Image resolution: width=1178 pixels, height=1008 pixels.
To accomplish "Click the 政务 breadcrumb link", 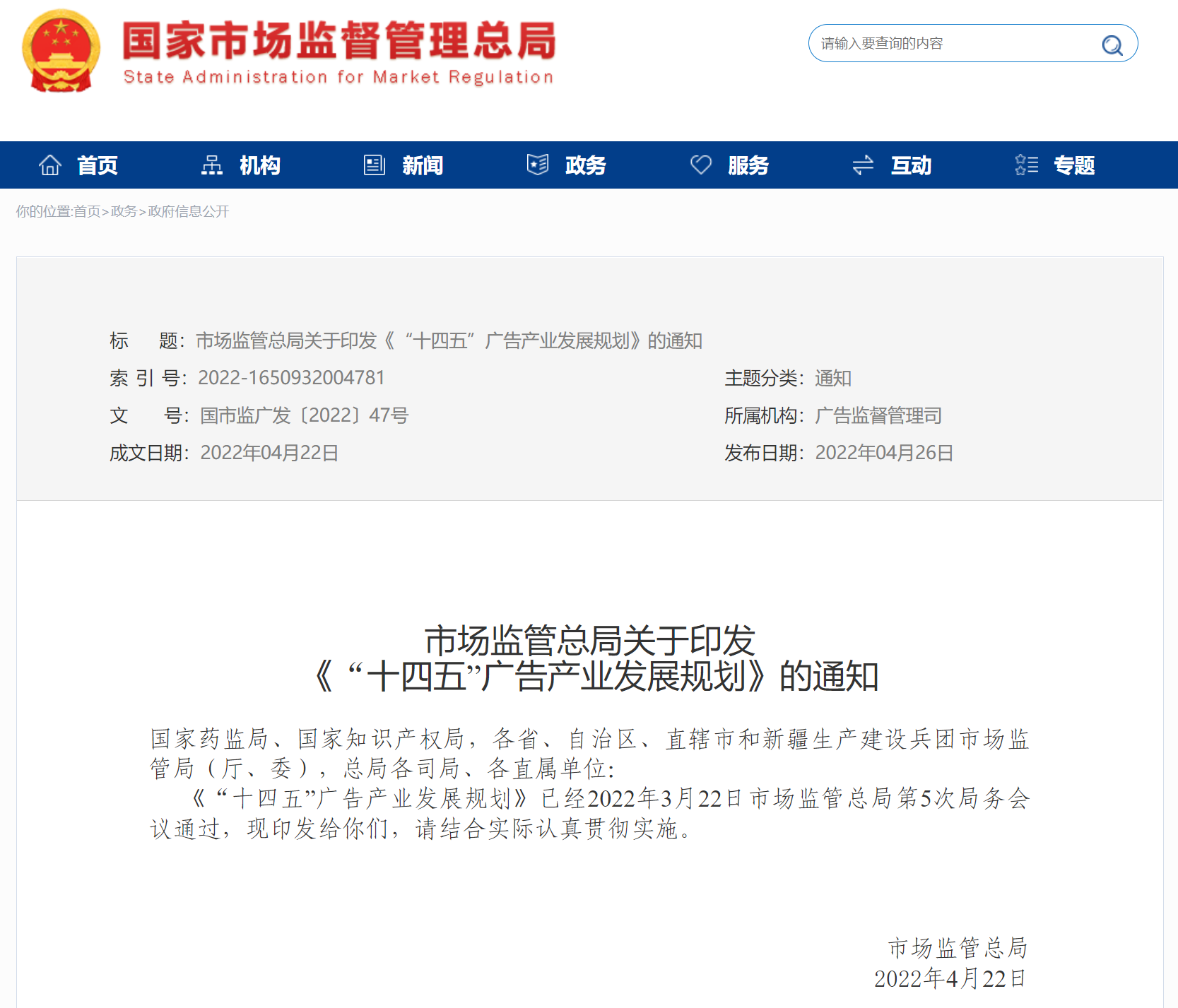I will [x=124, y=211].
